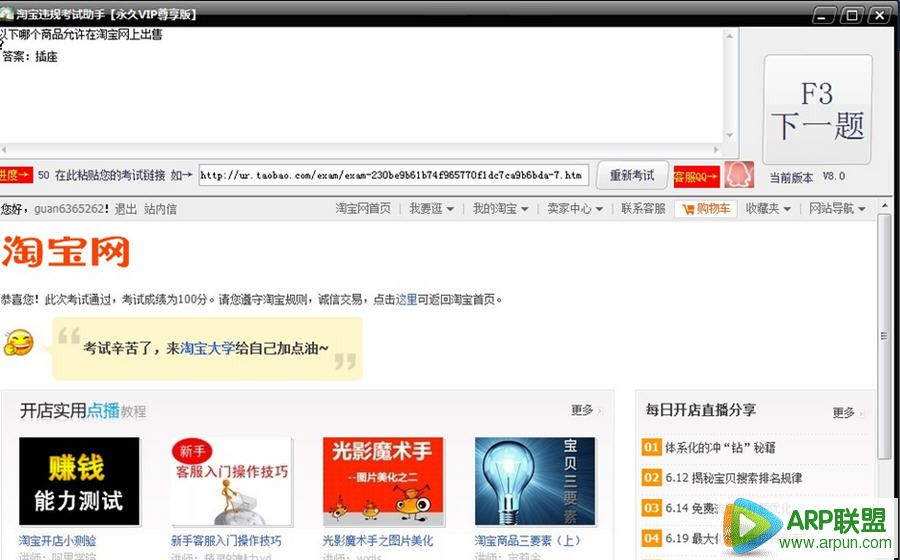900x560 pixels.
Task: Expand the 网站导航 dropdown
Action: [x=837, y=209]
